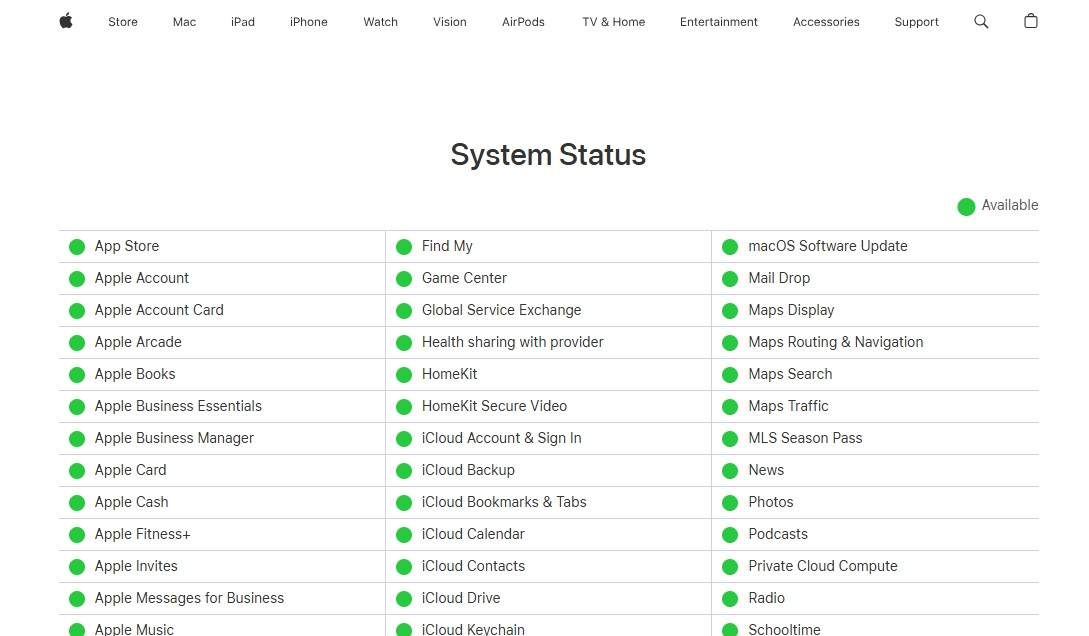Click the green dot next to the Available legend
1089x636 pixels.
[966, 206]
